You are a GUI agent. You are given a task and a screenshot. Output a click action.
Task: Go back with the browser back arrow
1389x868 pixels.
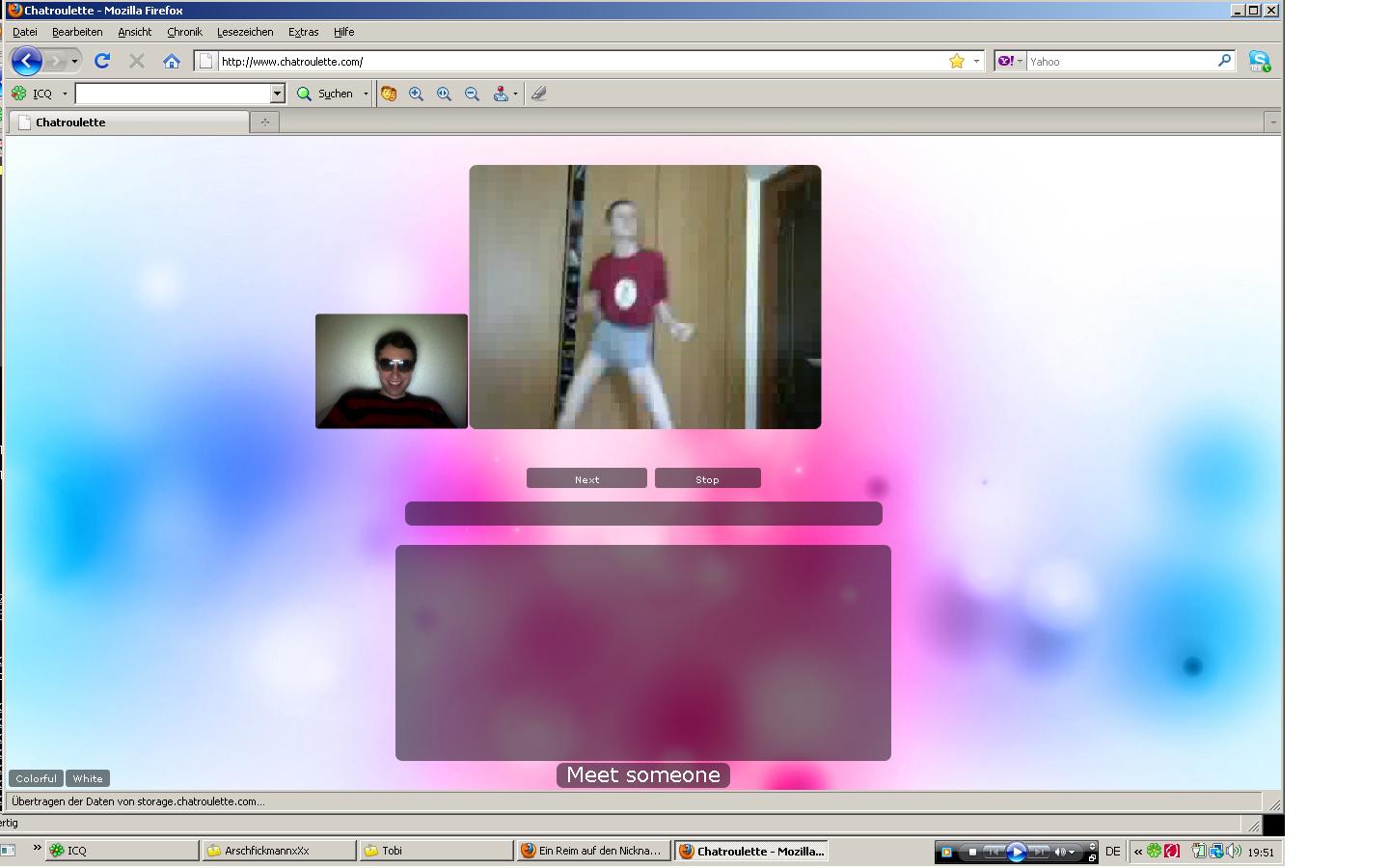pyautogui.click(x=26, y=61)
